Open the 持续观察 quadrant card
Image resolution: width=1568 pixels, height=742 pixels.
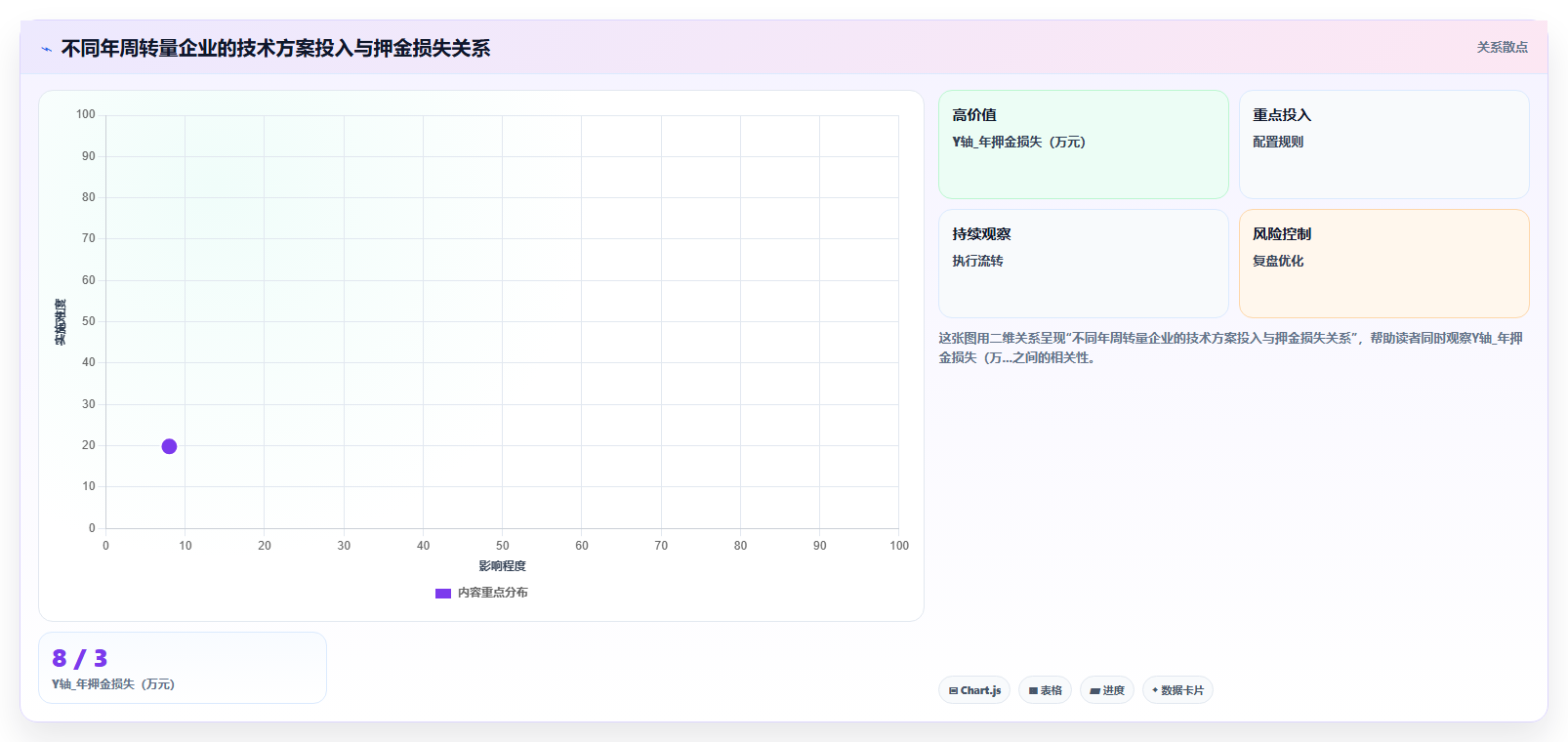(1084, 264)
